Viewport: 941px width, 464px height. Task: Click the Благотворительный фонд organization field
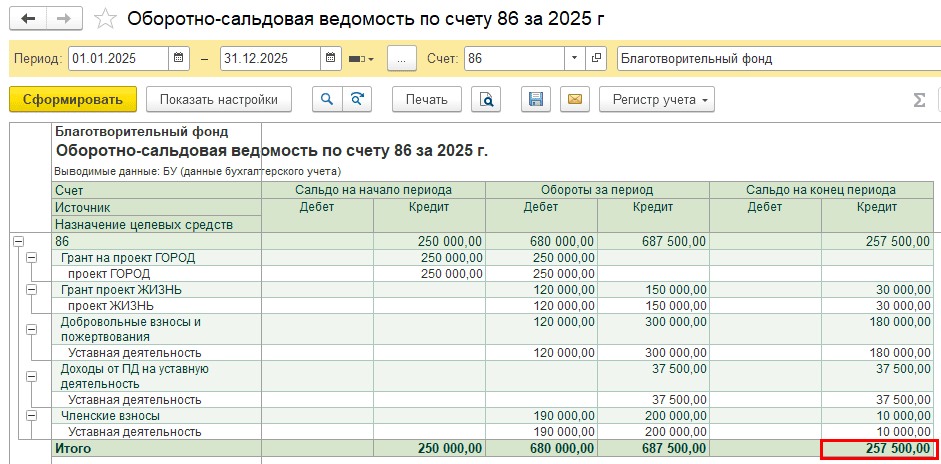coord(776,59)
